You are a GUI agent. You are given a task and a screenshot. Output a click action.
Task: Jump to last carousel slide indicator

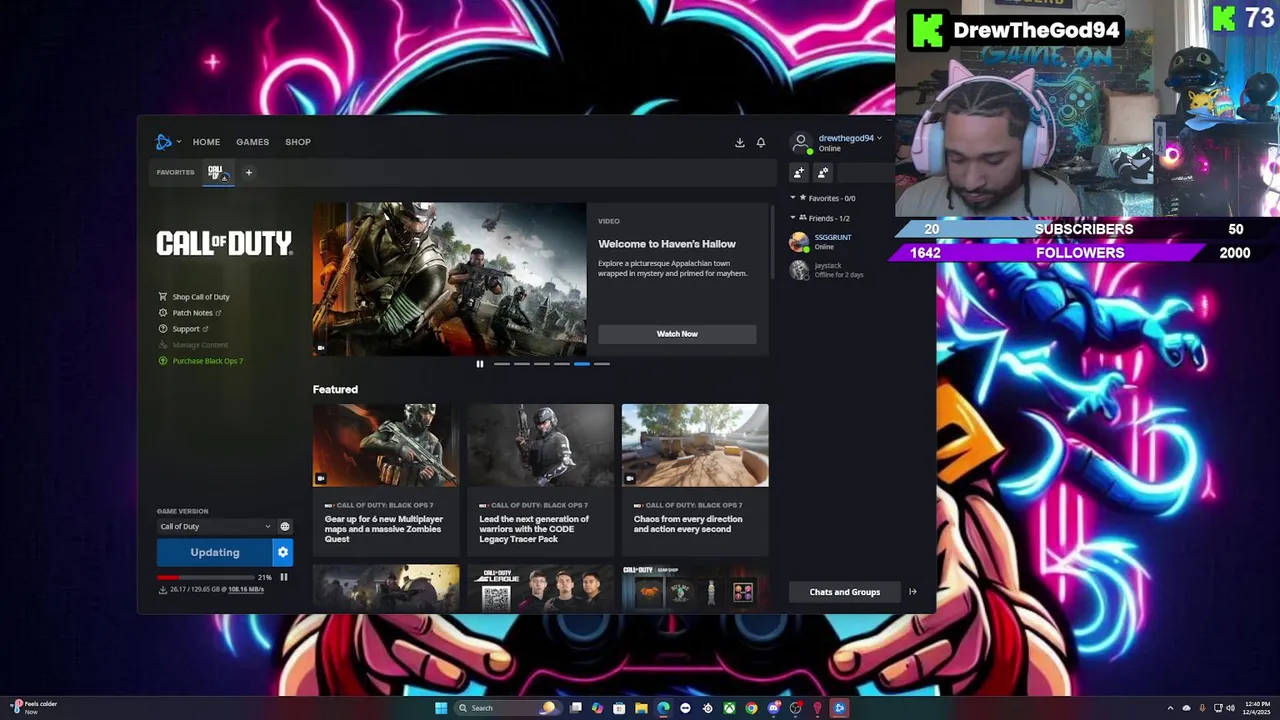coord(602,364)
